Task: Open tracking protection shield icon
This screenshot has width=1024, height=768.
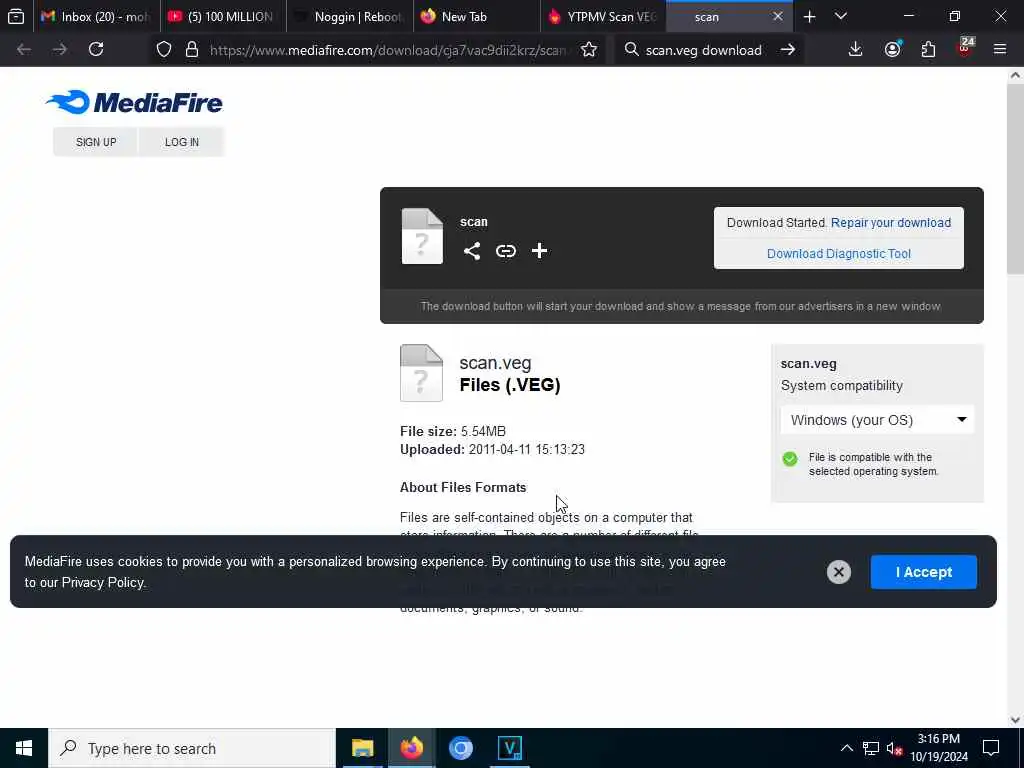Action: pos(164,49)
